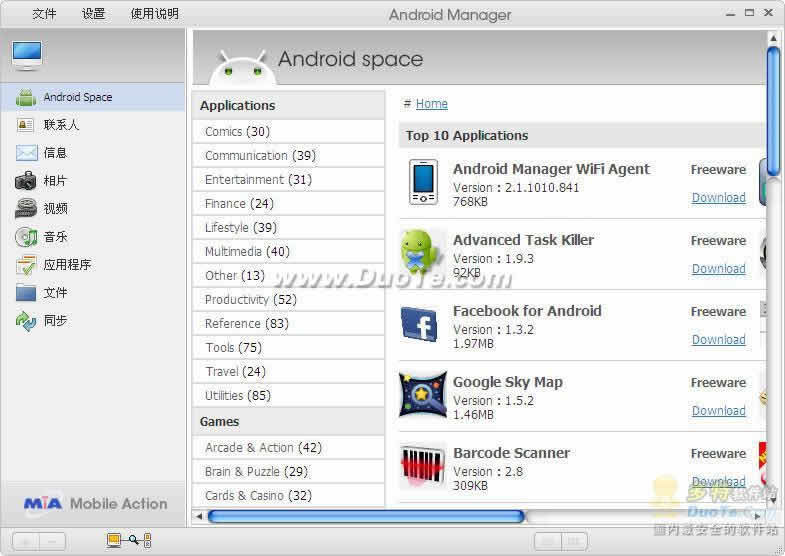
Task: Download Android Manager WiFi Agent
Action: pos(718,198)
